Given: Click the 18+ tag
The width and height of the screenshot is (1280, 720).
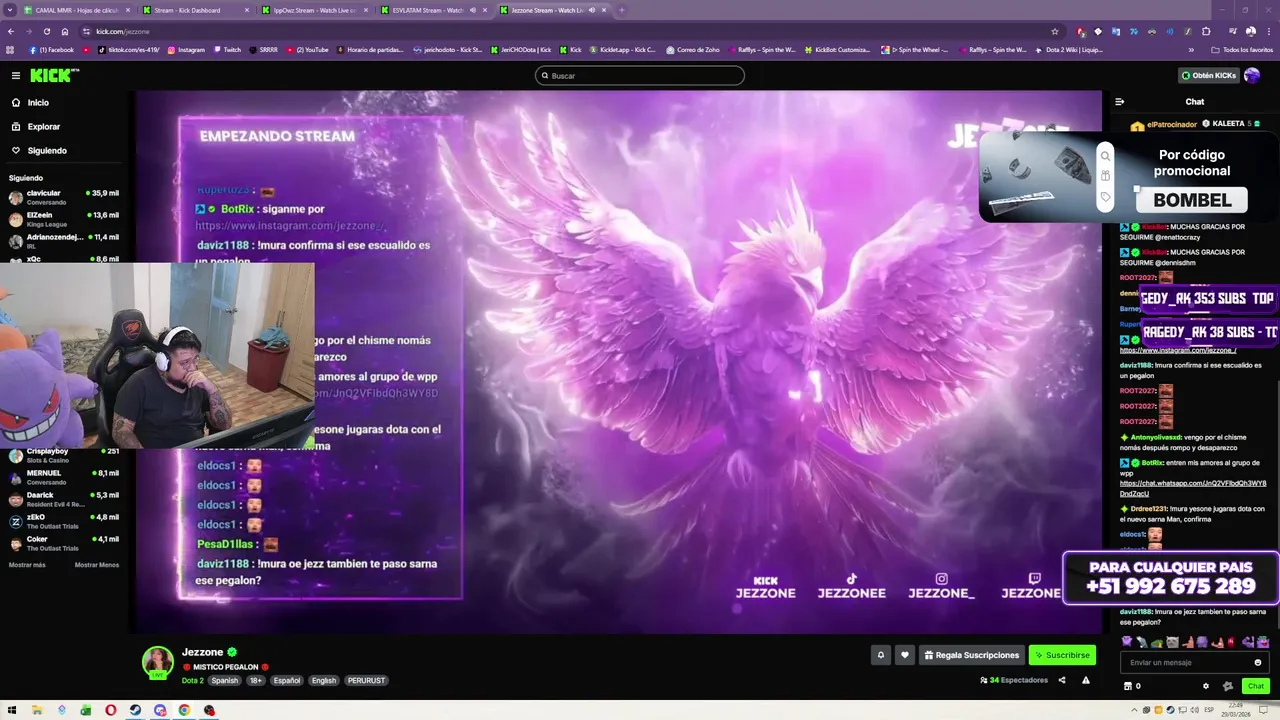Looking at the screenshot, I should pyautogui.click(x=255, y=680).
